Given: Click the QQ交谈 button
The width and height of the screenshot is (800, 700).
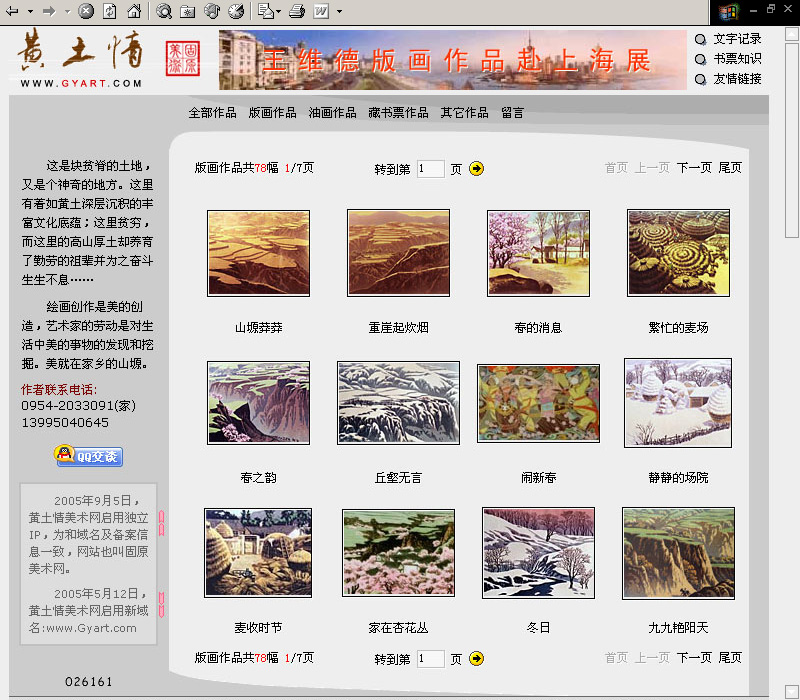Looking at the screenshot, I should click(x=89, y=455).
